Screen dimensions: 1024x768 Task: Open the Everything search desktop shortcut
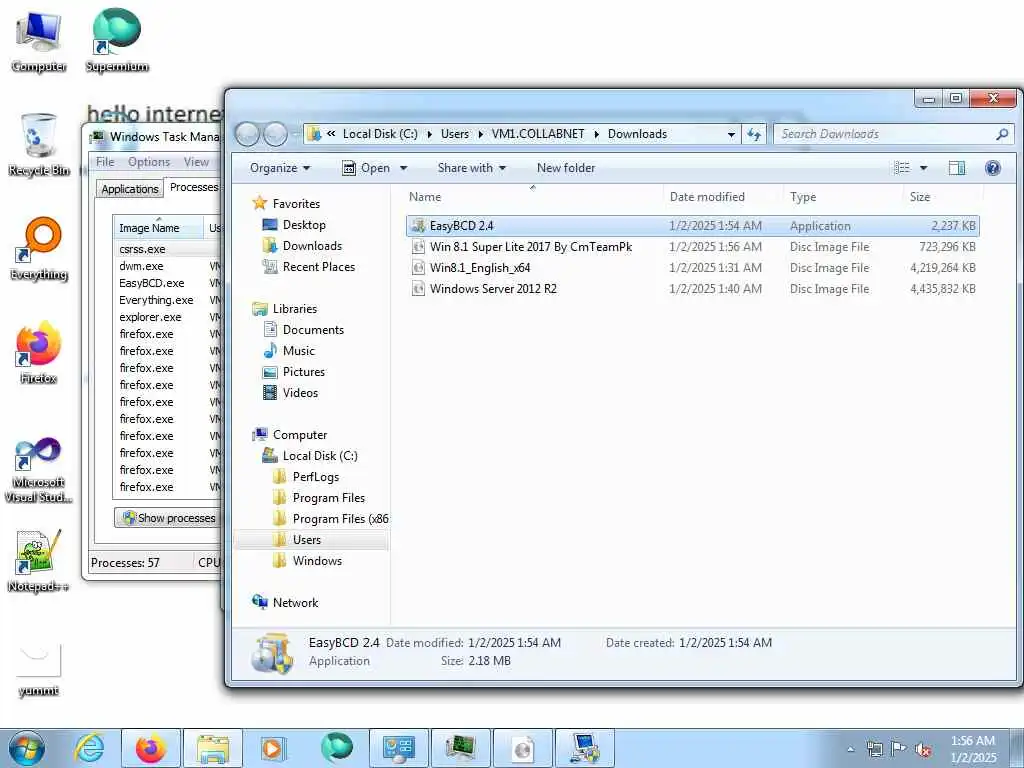pyautogui.click(x=39, y=248)
